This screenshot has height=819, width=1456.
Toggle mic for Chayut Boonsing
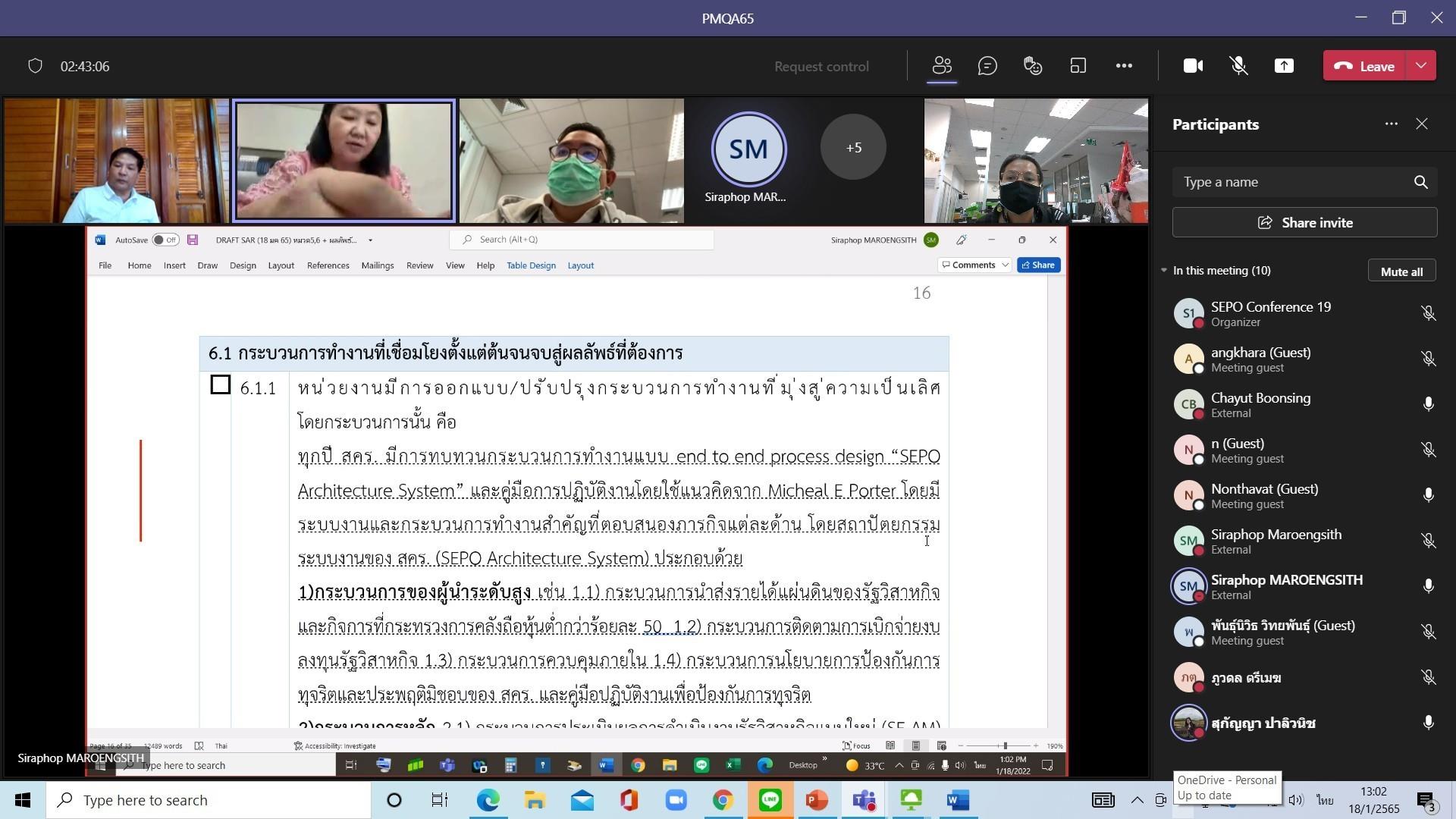pos(1428,404)
